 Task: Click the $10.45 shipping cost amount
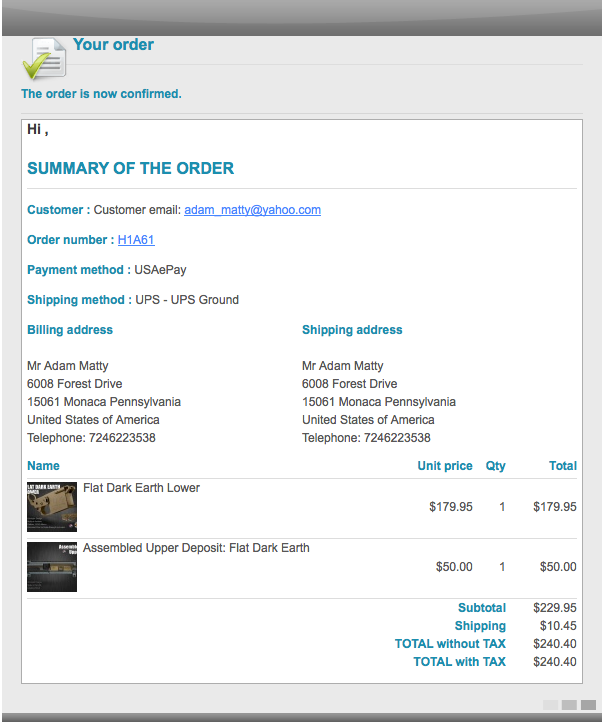tap(557, 626)
